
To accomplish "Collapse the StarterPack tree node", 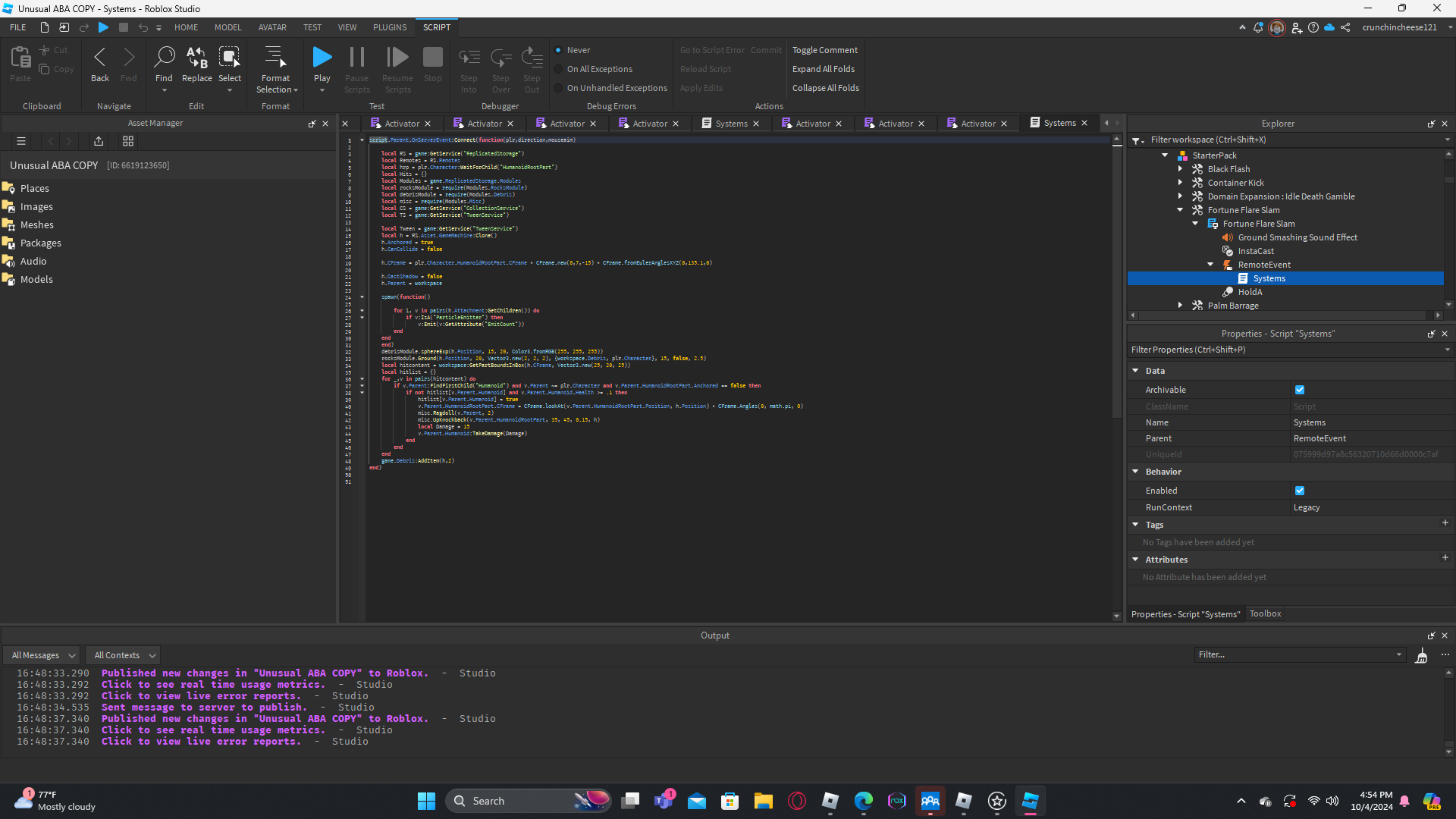I will point(1165,155).
